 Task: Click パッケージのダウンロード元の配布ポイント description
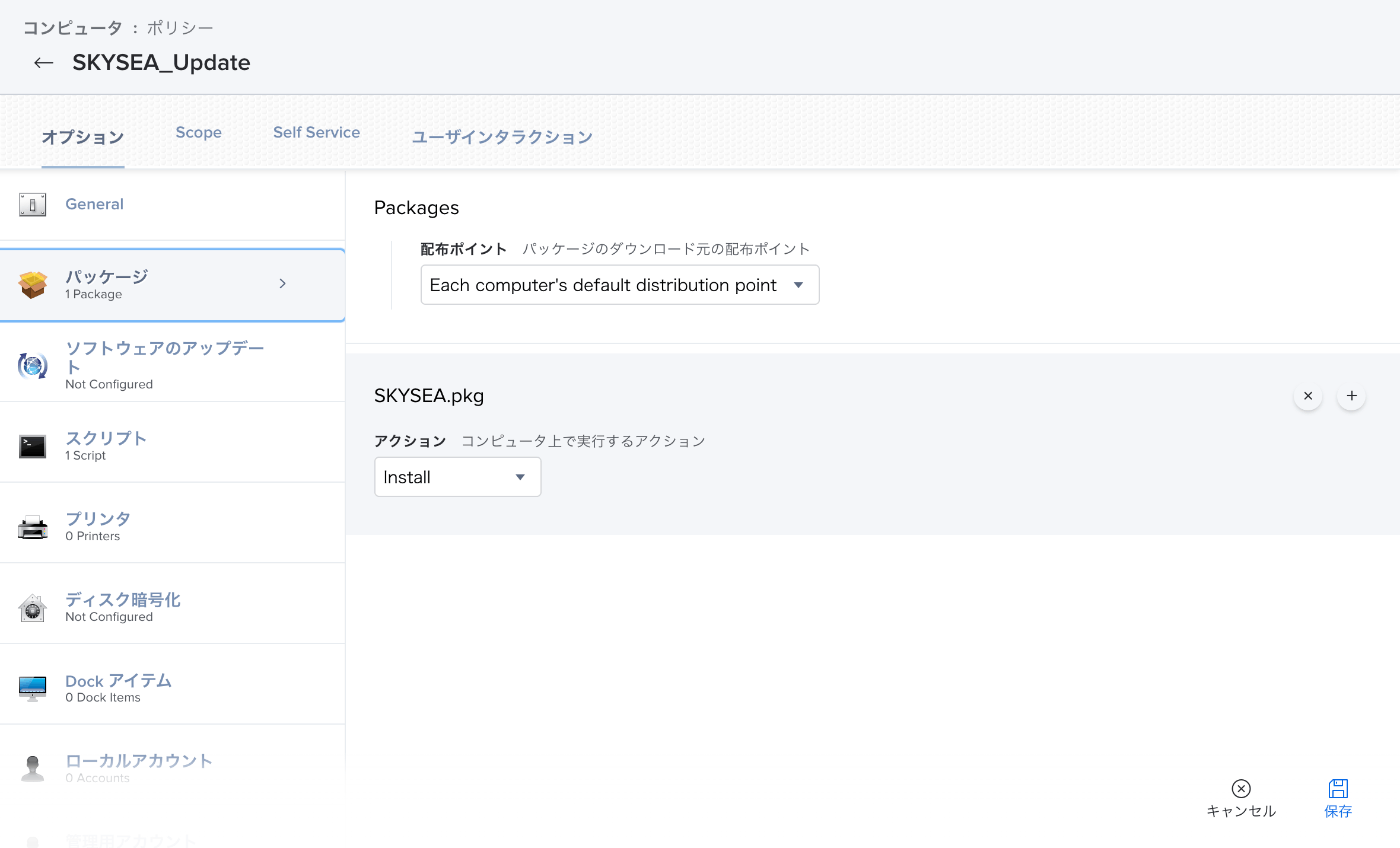coord(666,249)
